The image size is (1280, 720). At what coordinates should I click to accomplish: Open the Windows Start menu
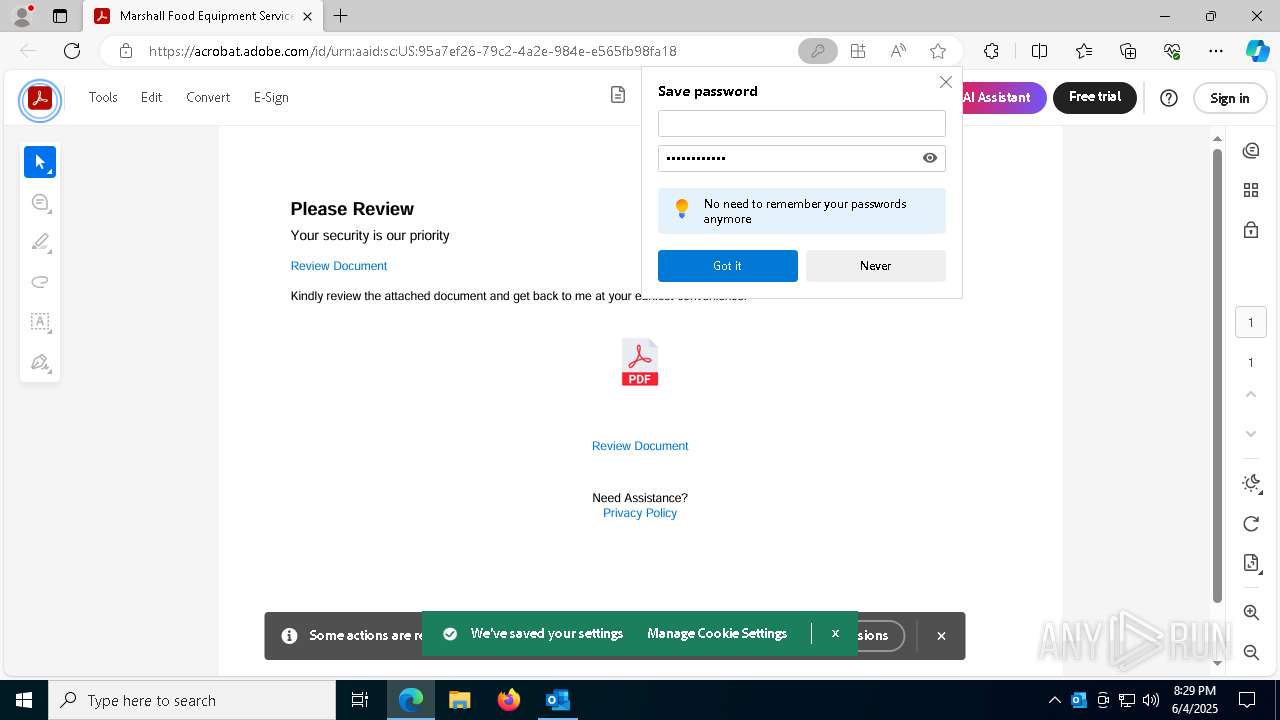point(24,700)
